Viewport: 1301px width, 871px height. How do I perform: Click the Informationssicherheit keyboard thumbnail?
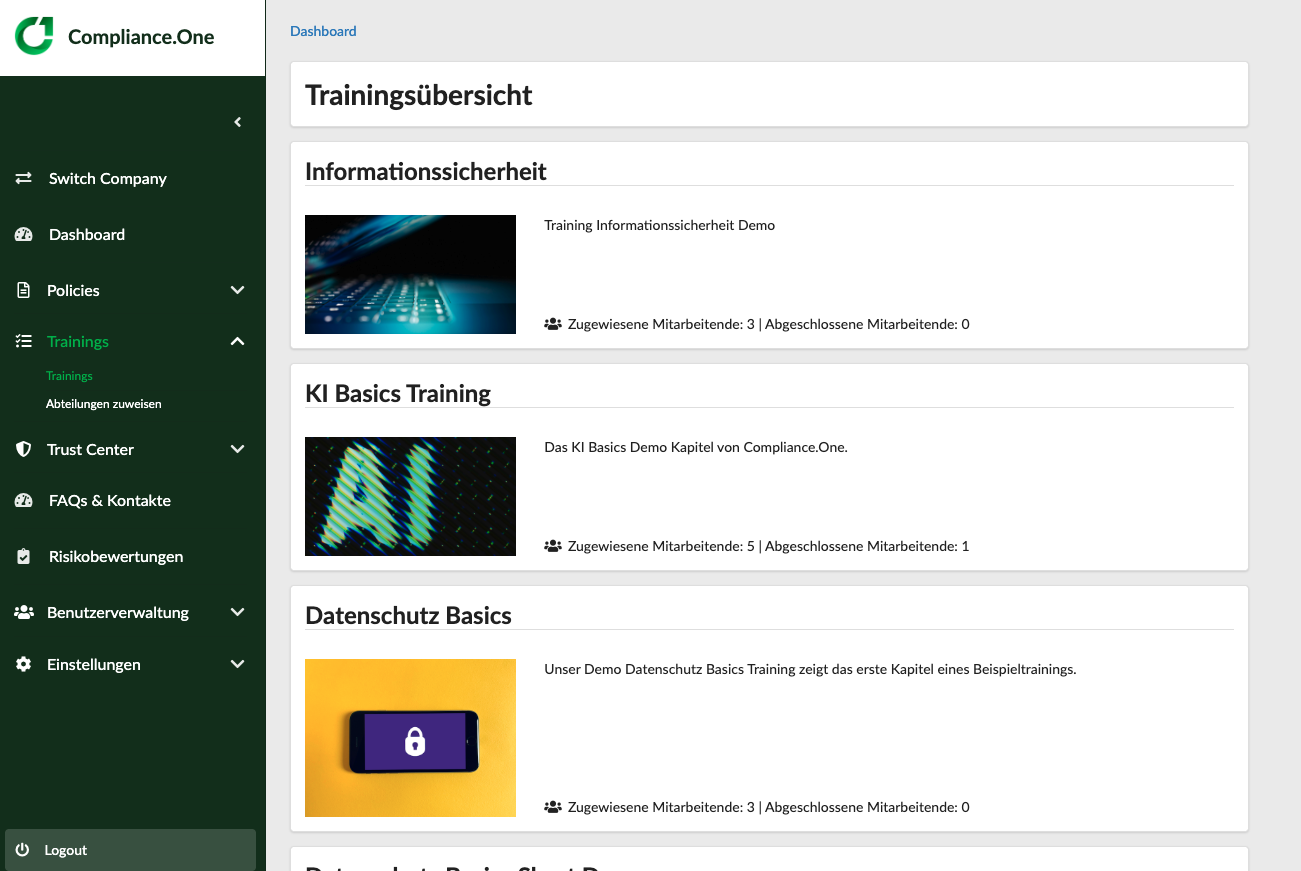coord(410,274)
